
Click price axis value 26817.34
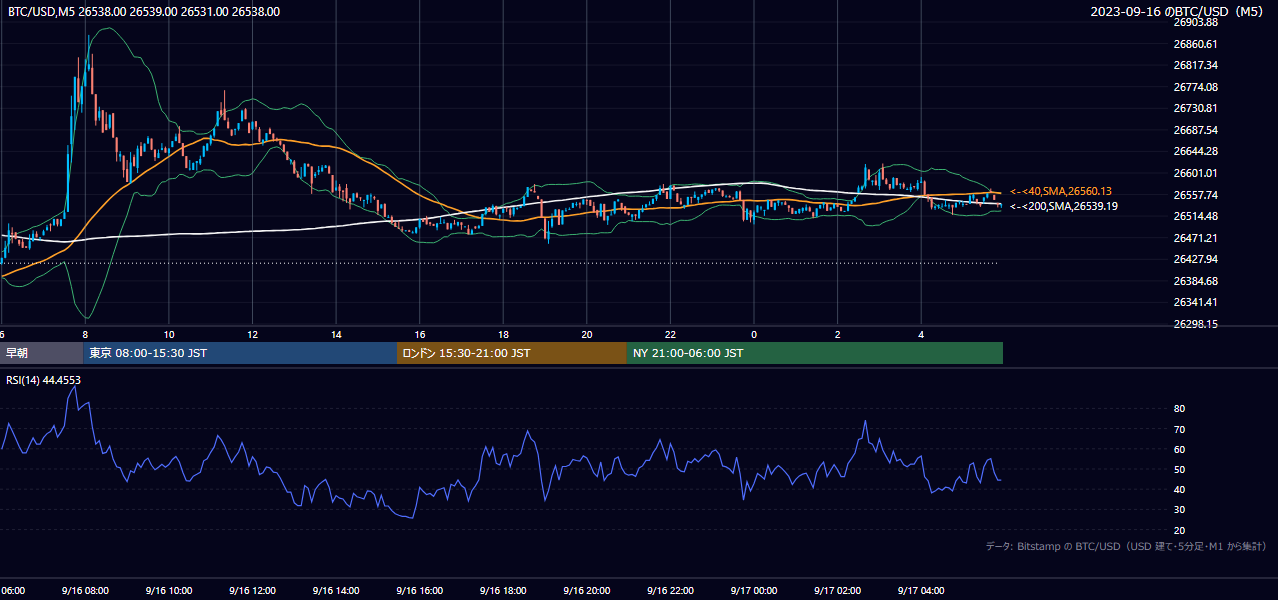coord(1195,65)
